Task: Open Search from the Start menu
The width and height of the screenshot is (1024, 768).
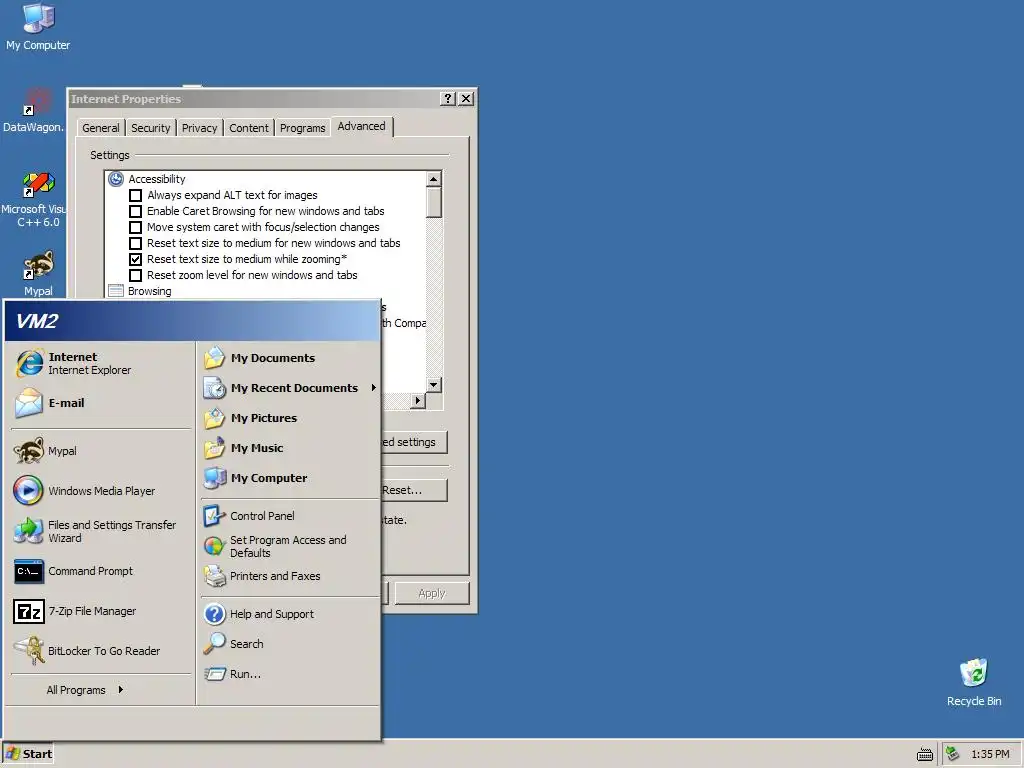Action: pos(290,644)
